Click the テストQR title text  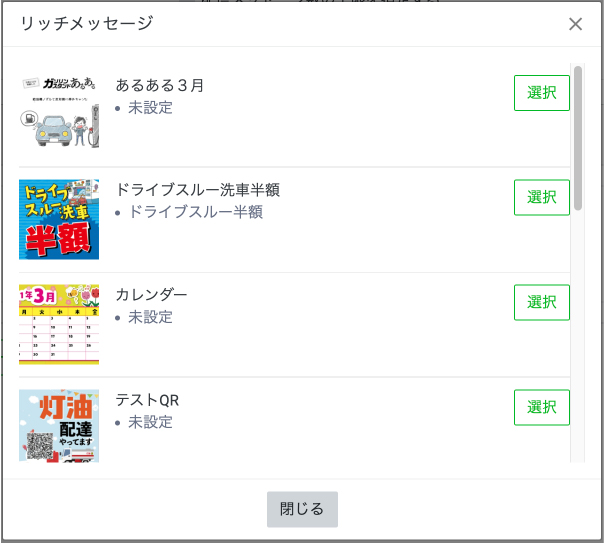click(147, 400)
